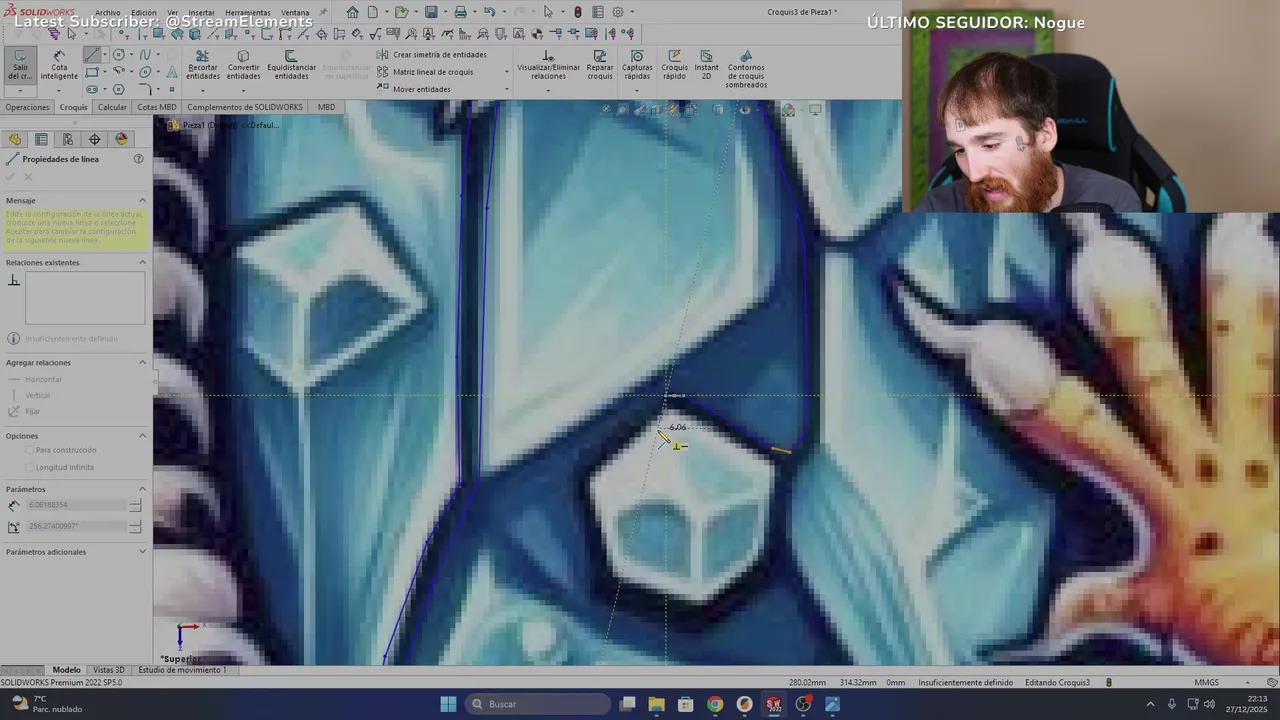
Task: Click the Relaciones existentes list box
Action: coord(85,298)
